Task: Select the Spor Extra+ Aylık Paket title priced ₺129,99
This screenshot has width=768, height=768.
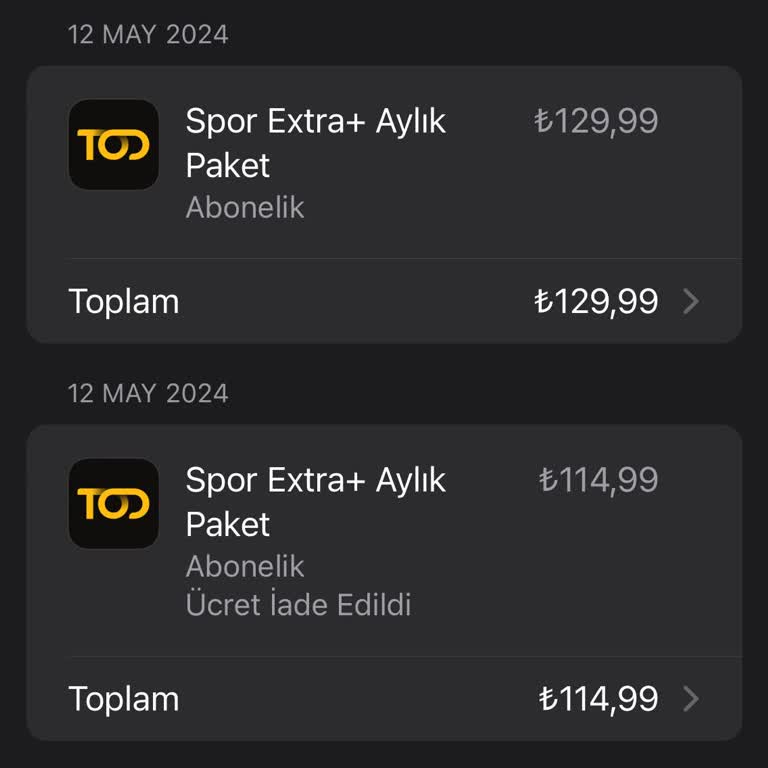Action: click(x=315, y=143)
